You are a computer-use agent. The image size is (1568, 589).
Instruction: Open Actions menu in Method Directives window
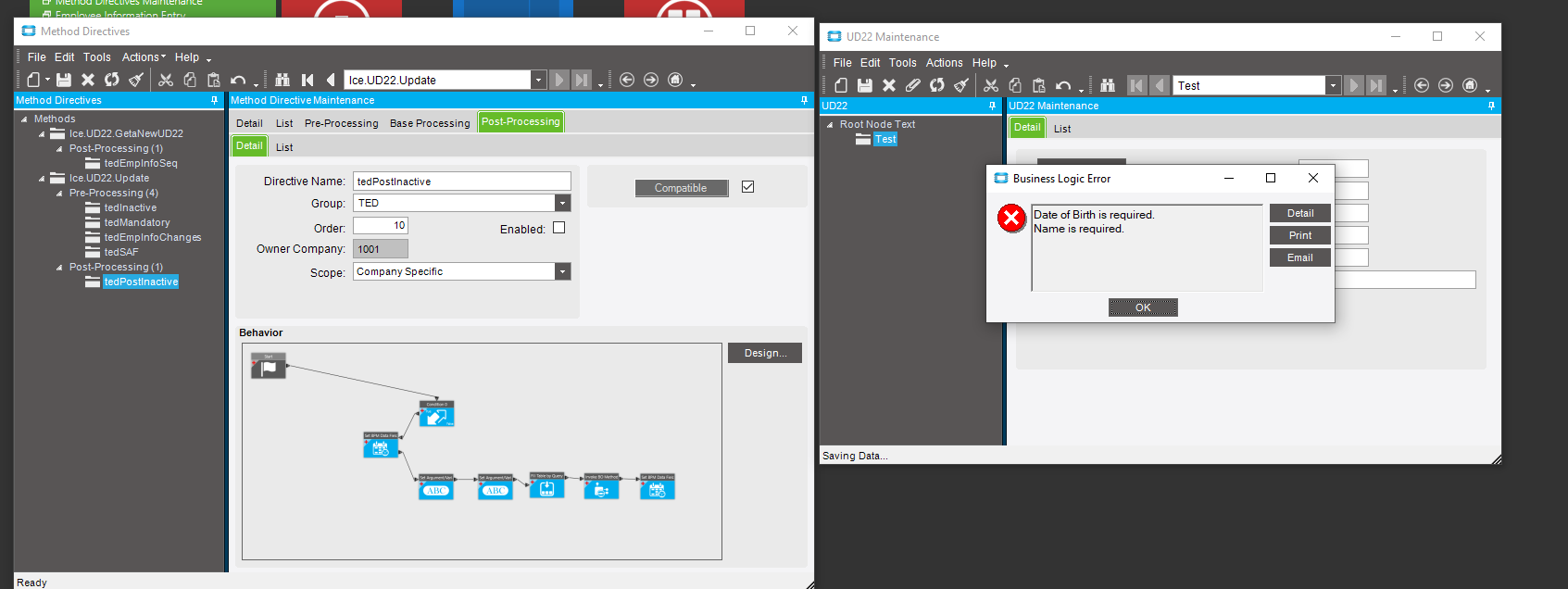coord(144,57)
